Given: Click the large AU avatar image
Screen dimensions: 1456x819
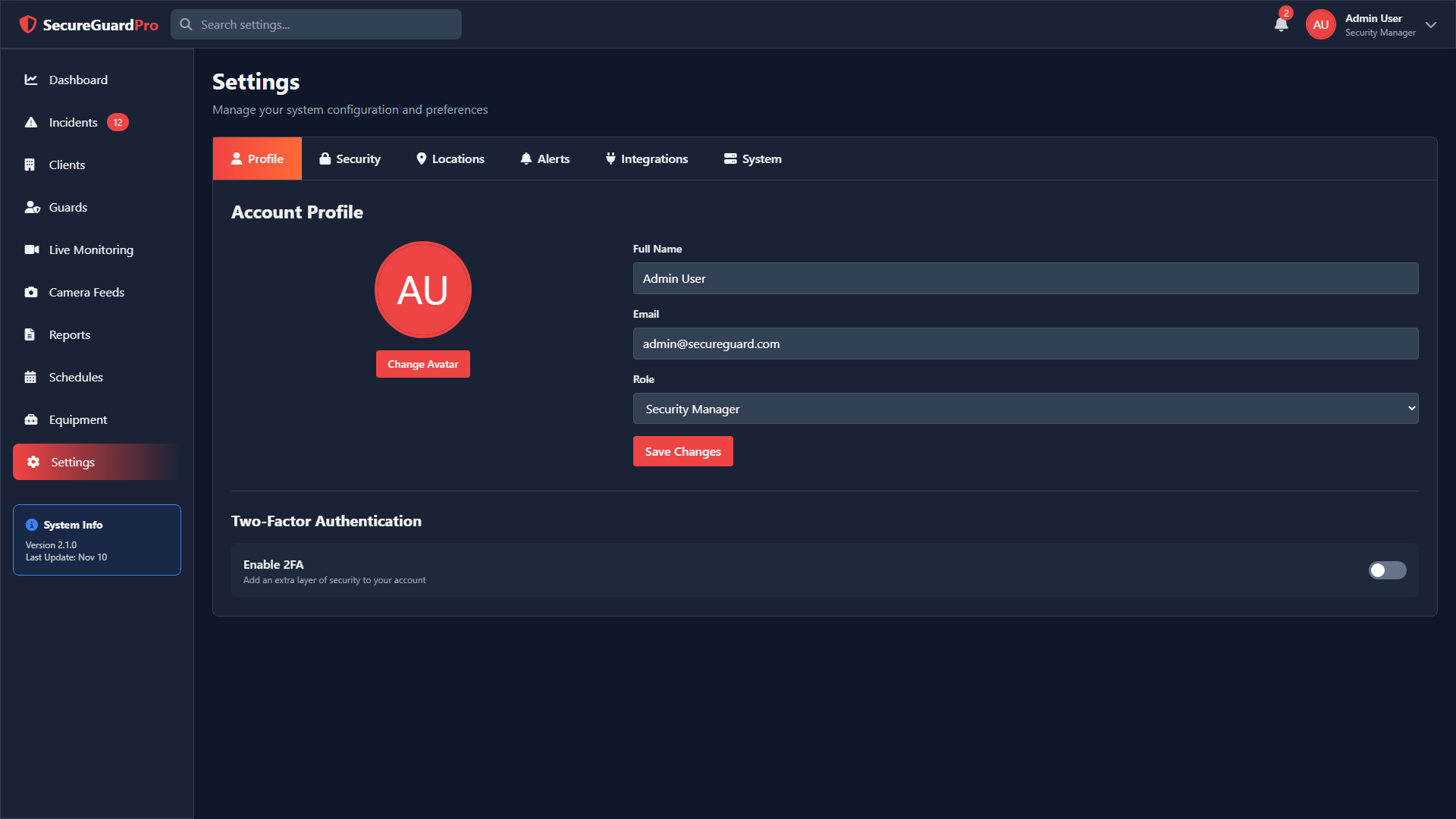Looking at the screenshot, I should point(422,290).
